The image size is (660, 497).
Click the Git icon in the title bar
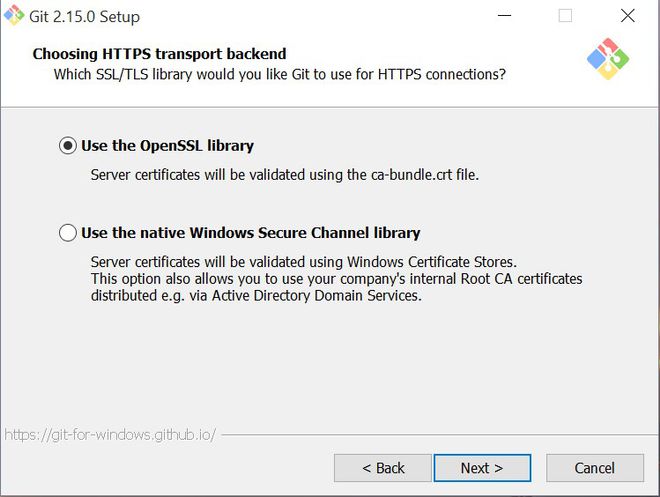[x=14, y=15]
